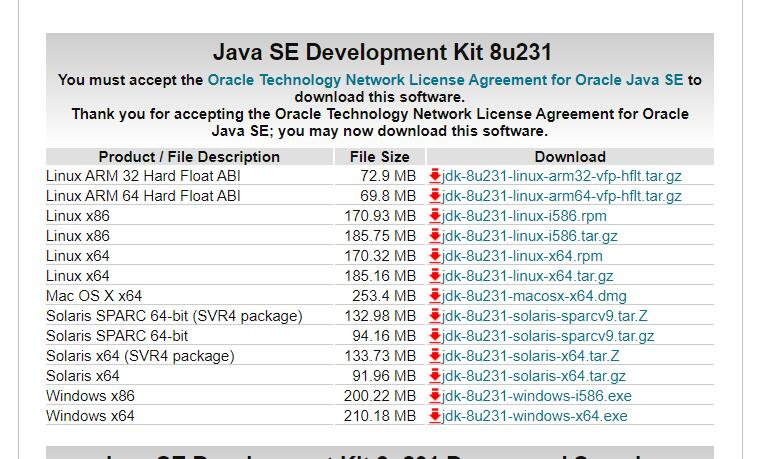Viewport: 779px width, 459px height.
Task: Download jdk-8u231-linux-x64.rpm link
Action: (x=522, y=256)
